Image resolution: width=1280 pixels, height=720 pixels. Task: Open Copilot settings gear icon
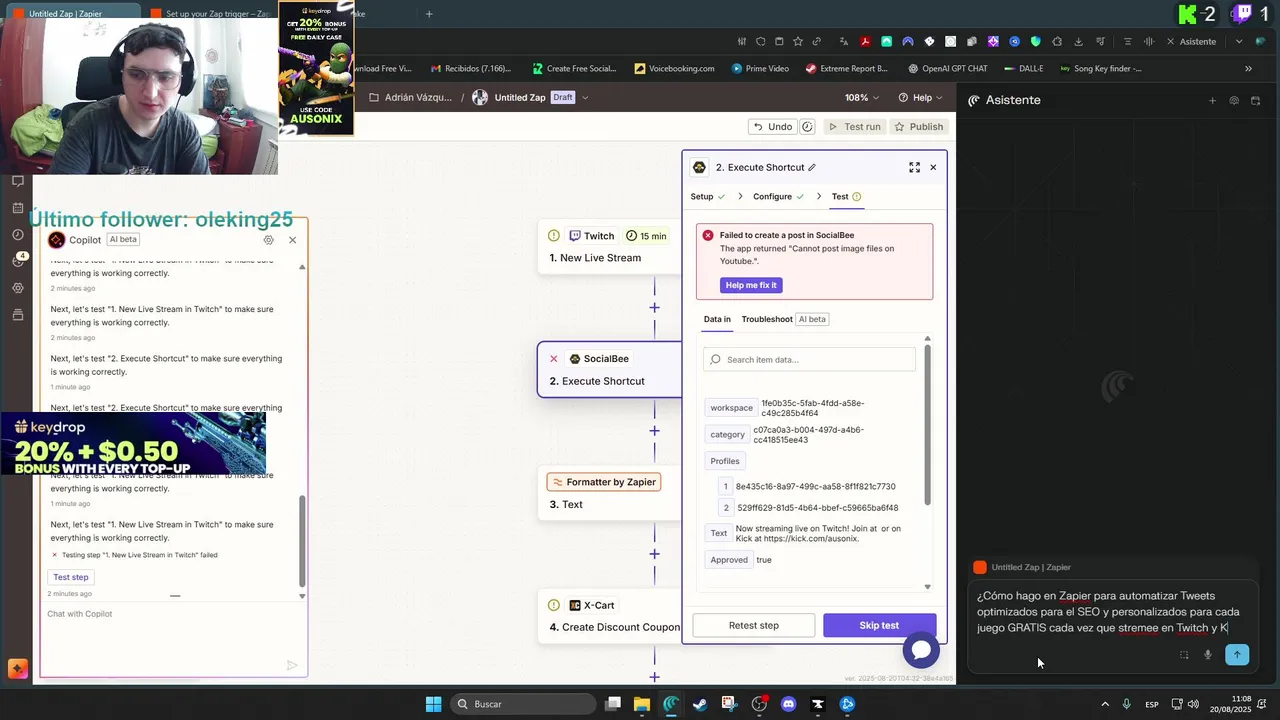click(268, 240)
